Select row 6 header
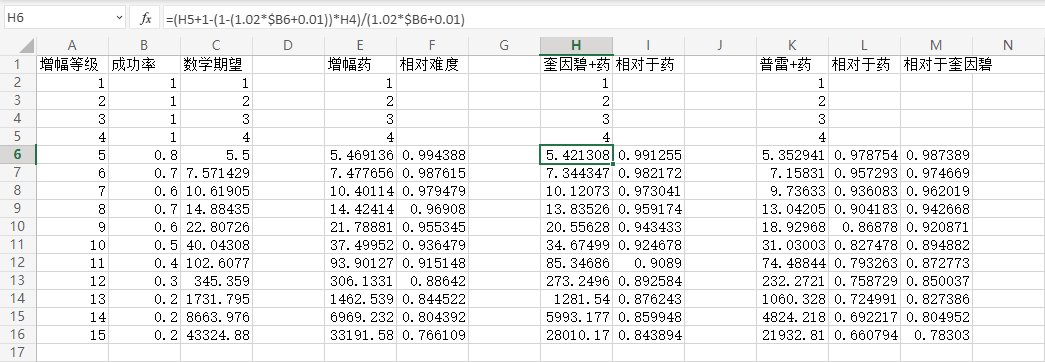The width and height of the screenshot is (1045, 362). (x=18, y=155)
